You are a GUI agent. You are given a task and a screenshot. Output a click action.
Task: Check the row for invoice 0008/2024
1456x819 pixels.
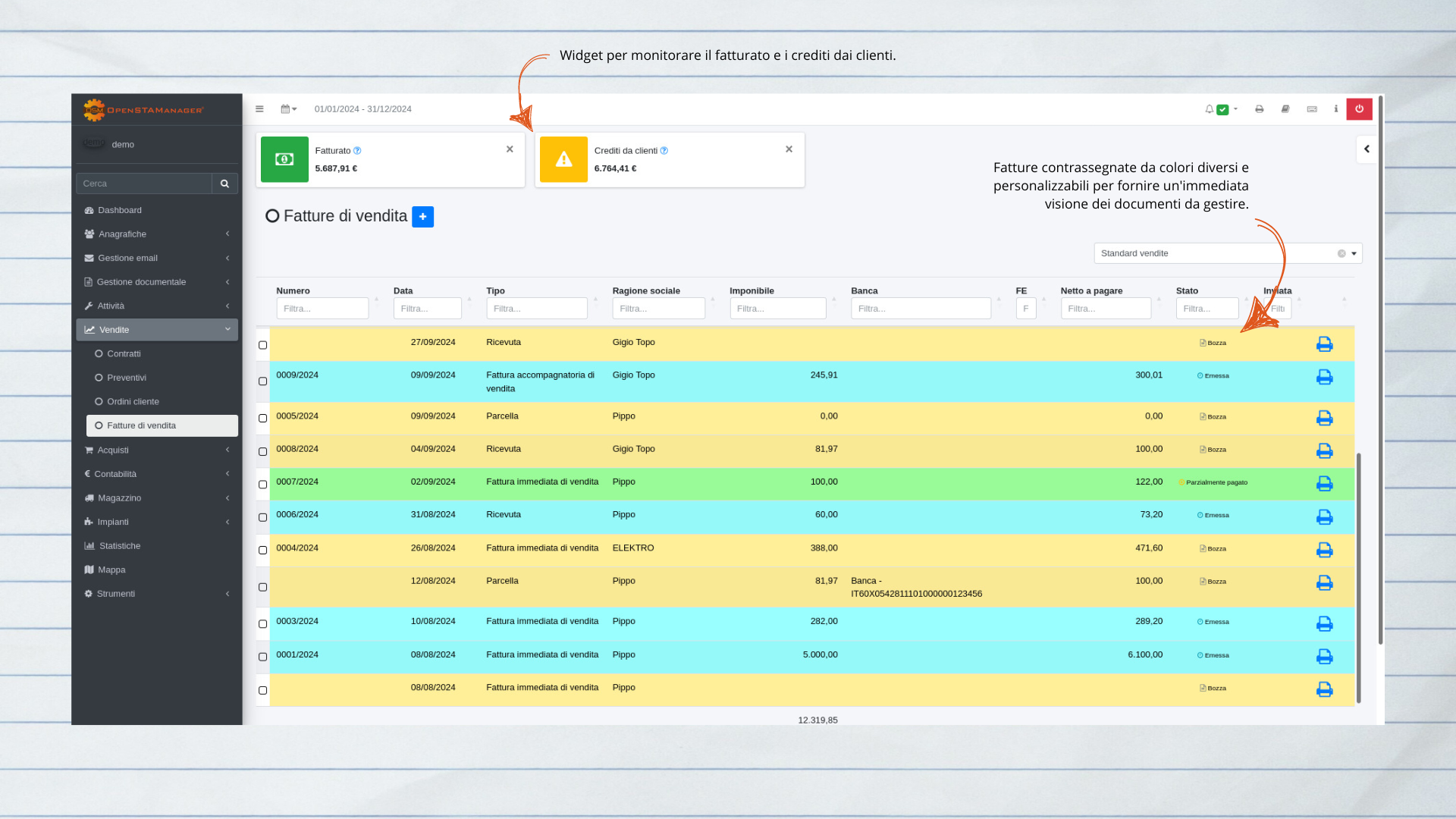(263, 452)
